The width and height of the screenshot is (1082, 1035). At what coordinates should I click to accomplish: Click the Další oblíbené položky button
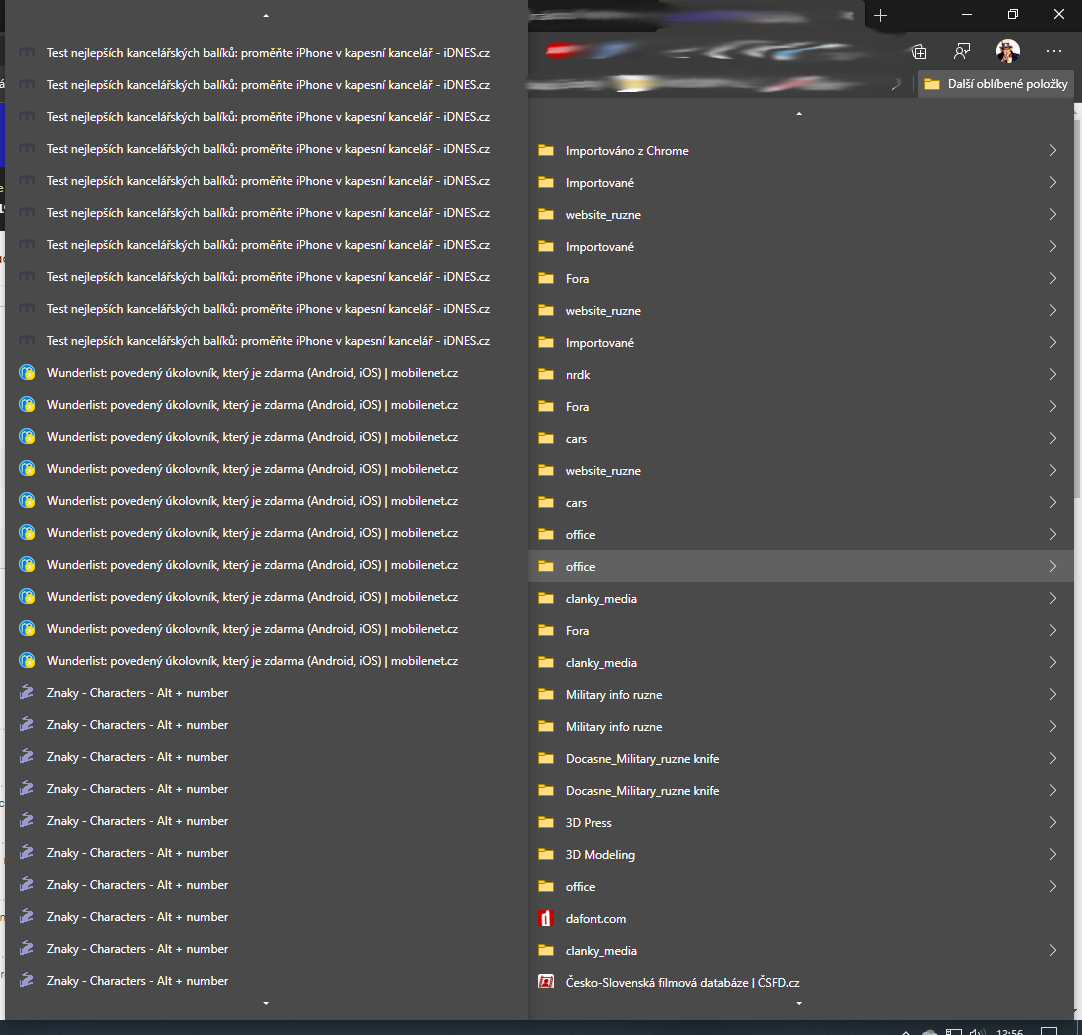click(x=996, y=83)
